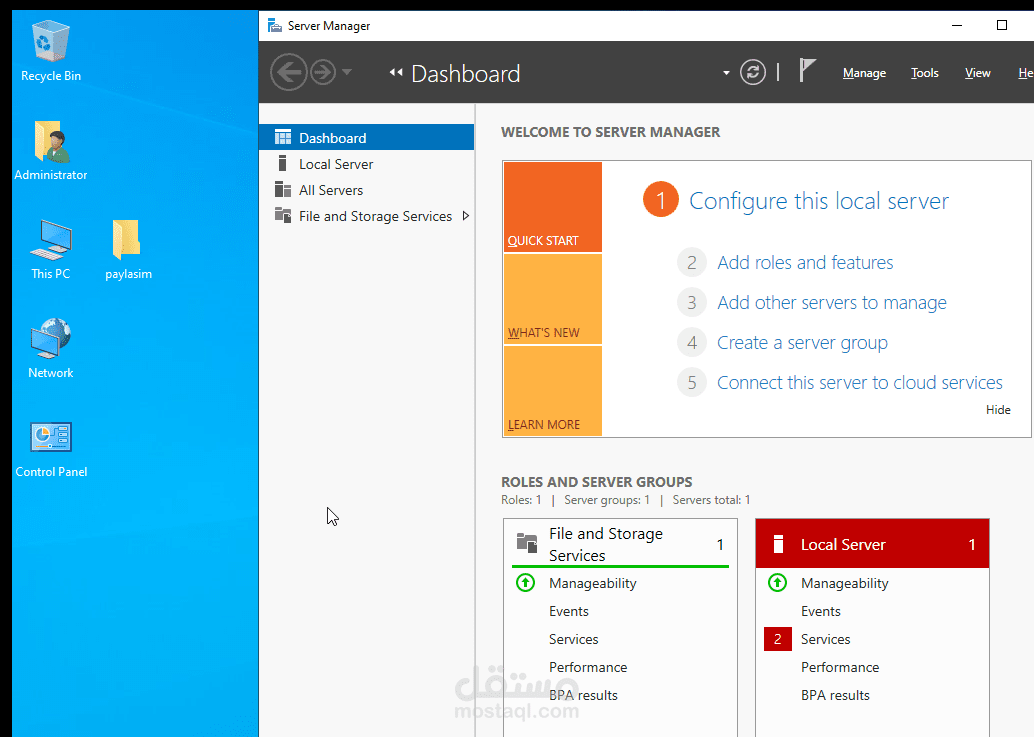Click Manageability in Local Server tile

click(x=844, y=583)
